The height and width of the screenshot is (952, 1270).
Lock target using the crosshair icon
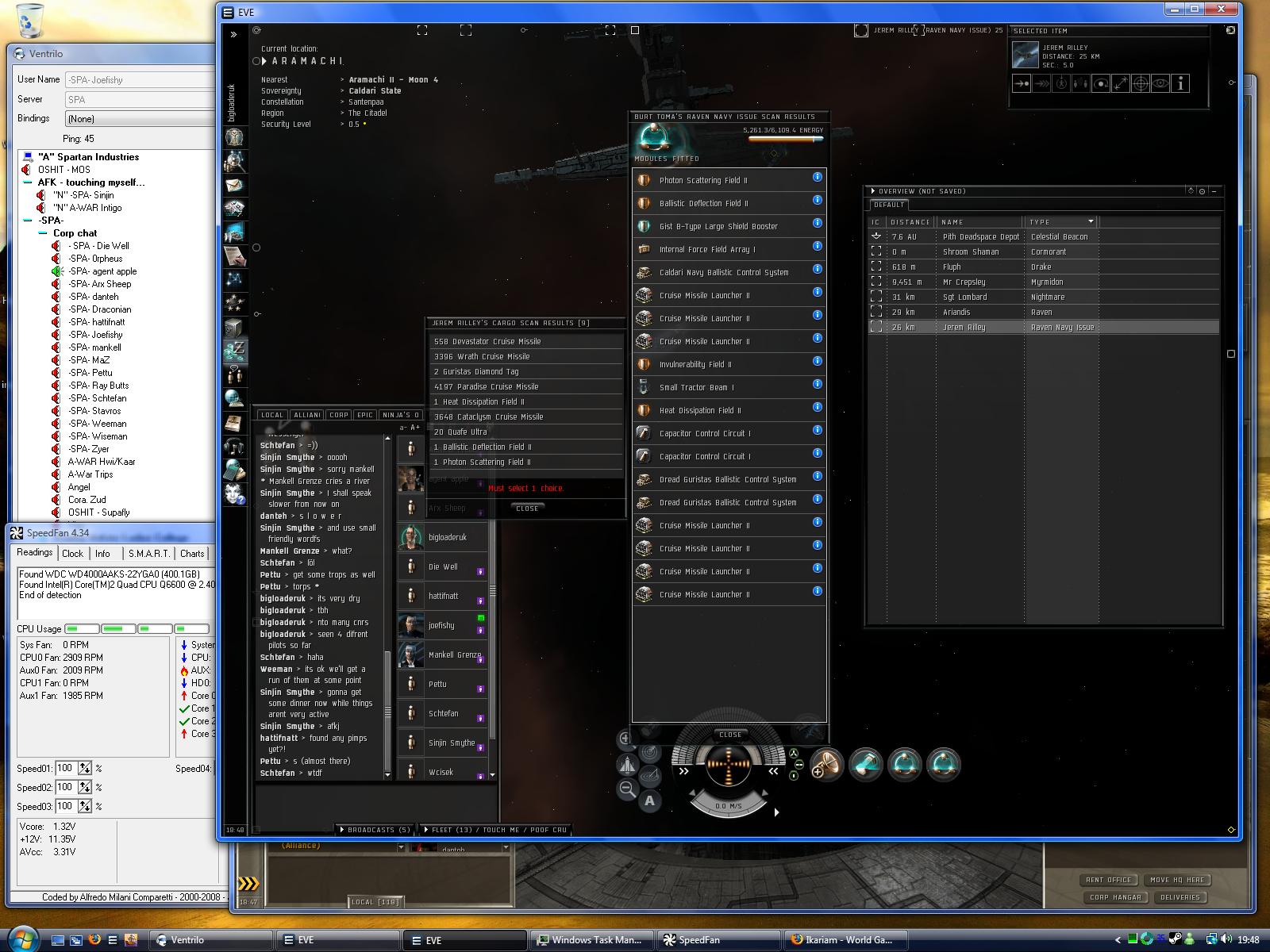tap(1141, 83)
